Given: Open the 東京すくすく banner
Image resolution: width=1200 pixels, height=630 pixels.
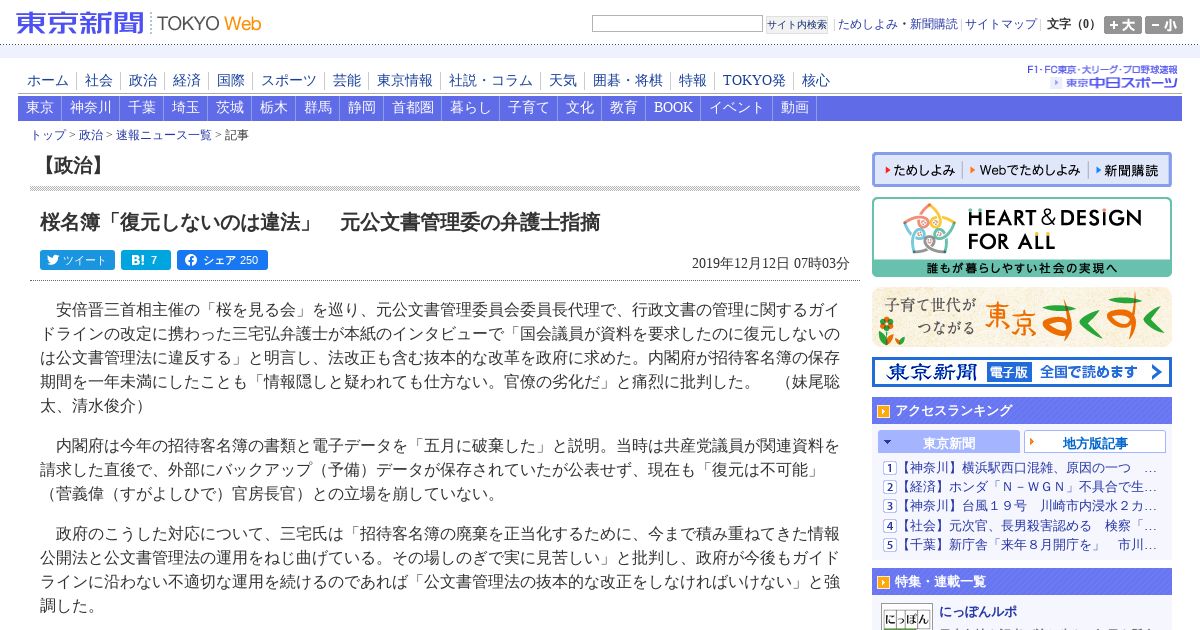Looking at the screenshot, I should [1022, 317].
